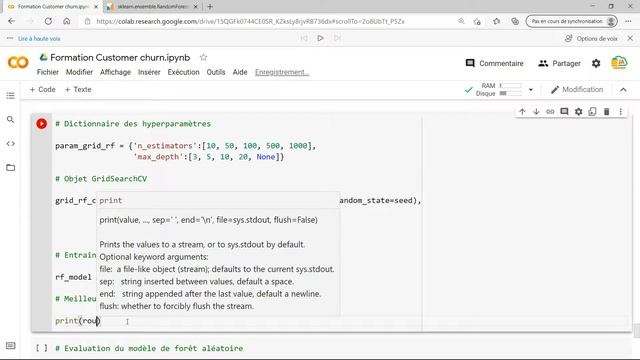Open the command palette icon at bottom left

coord(11,346)
